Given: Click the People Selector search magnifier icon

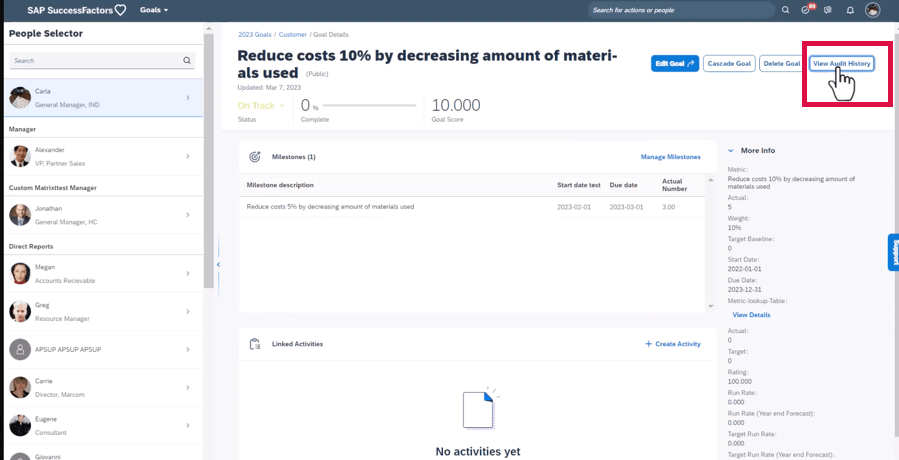Looking at the screenshot, I should coord(187,61).
